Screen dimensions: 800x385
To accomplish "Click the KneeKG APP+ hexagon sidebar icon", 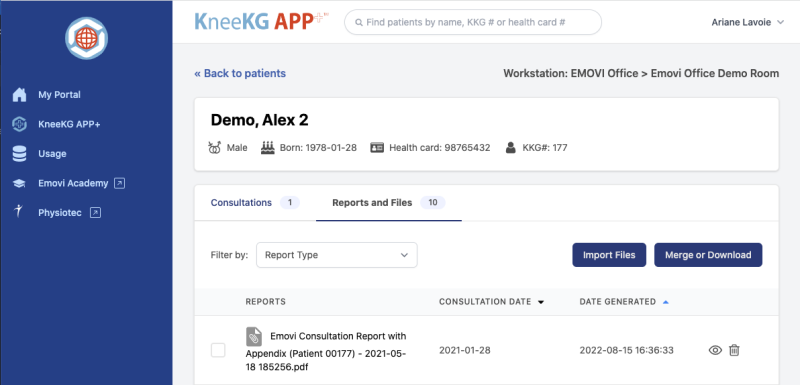I will pyautogui.click(x=19, y=124).
